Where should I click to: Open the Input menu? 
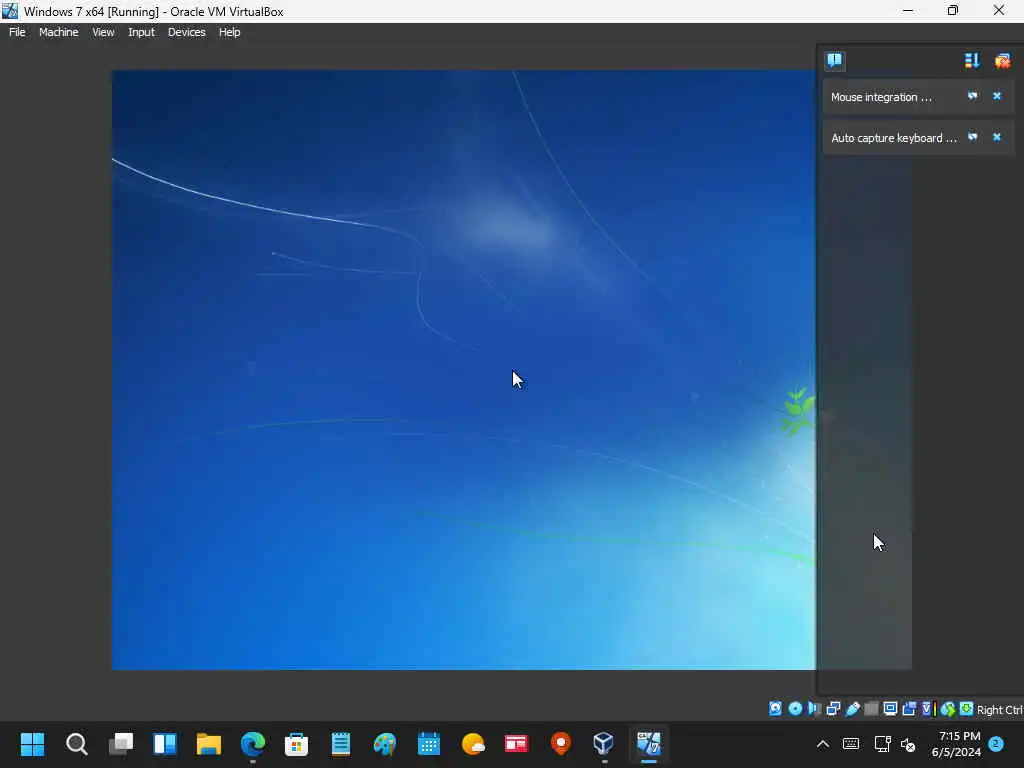141,32
